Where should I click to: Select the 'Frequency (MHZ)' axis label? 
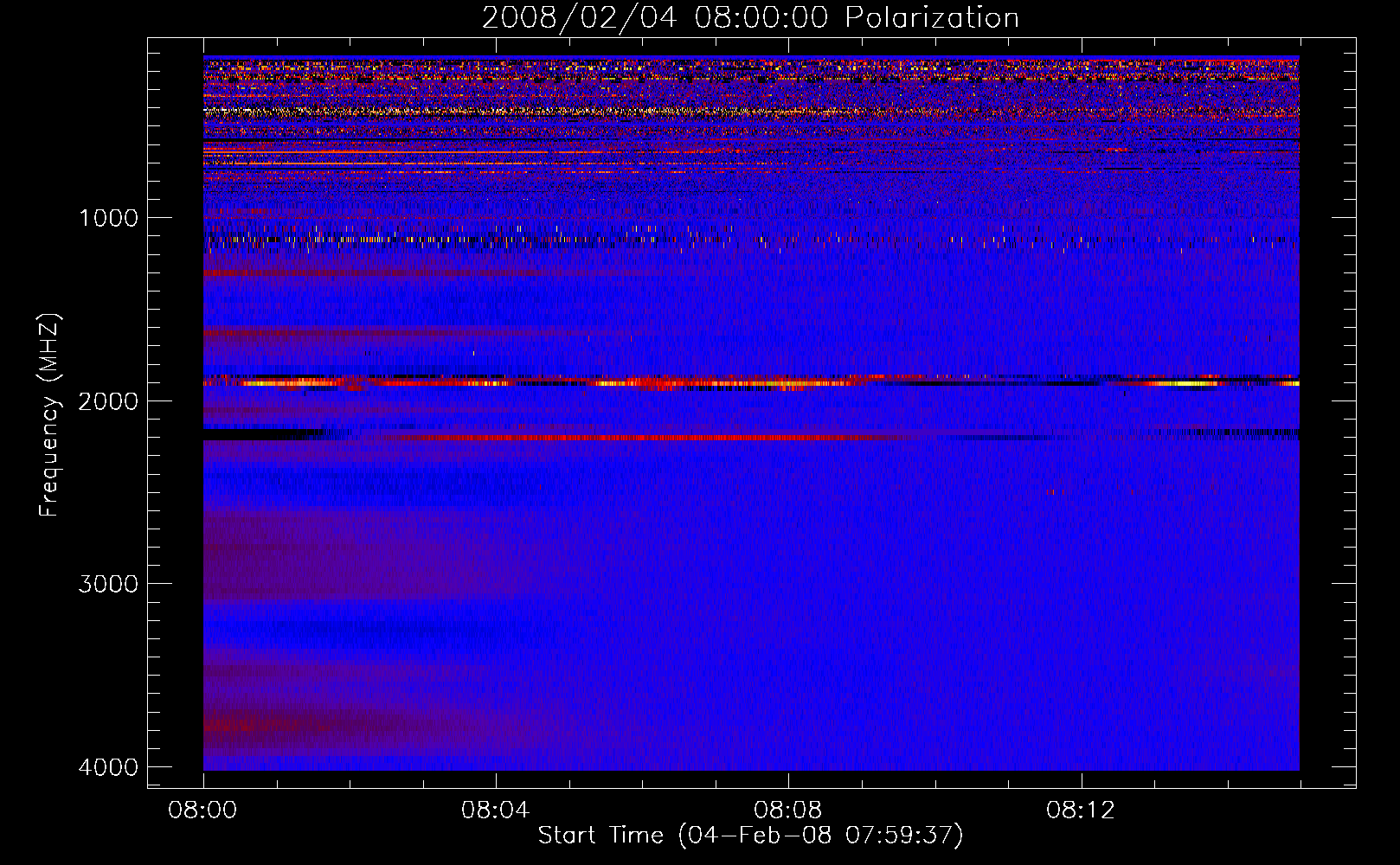[49, 415]
